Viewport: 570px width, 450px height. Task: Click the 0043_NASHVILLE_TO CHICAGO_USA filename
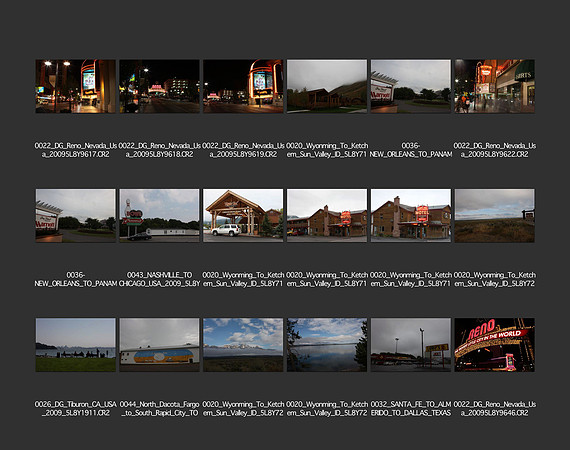point(159,279)
